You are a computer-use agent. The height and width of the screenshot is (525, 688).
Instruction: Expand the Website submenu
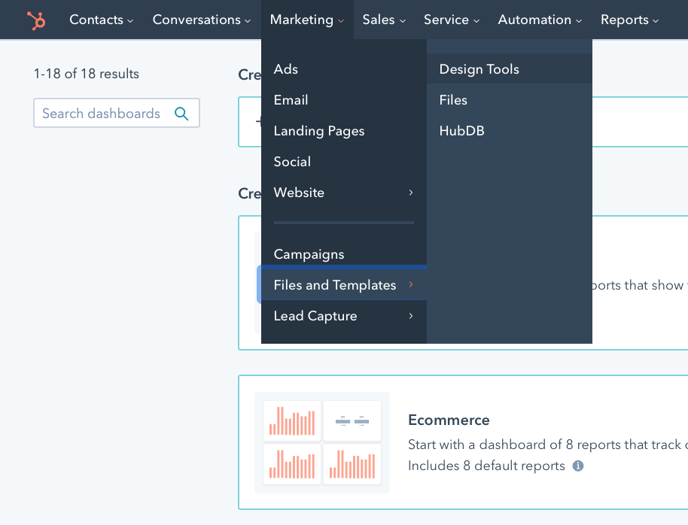coord(344,193)
